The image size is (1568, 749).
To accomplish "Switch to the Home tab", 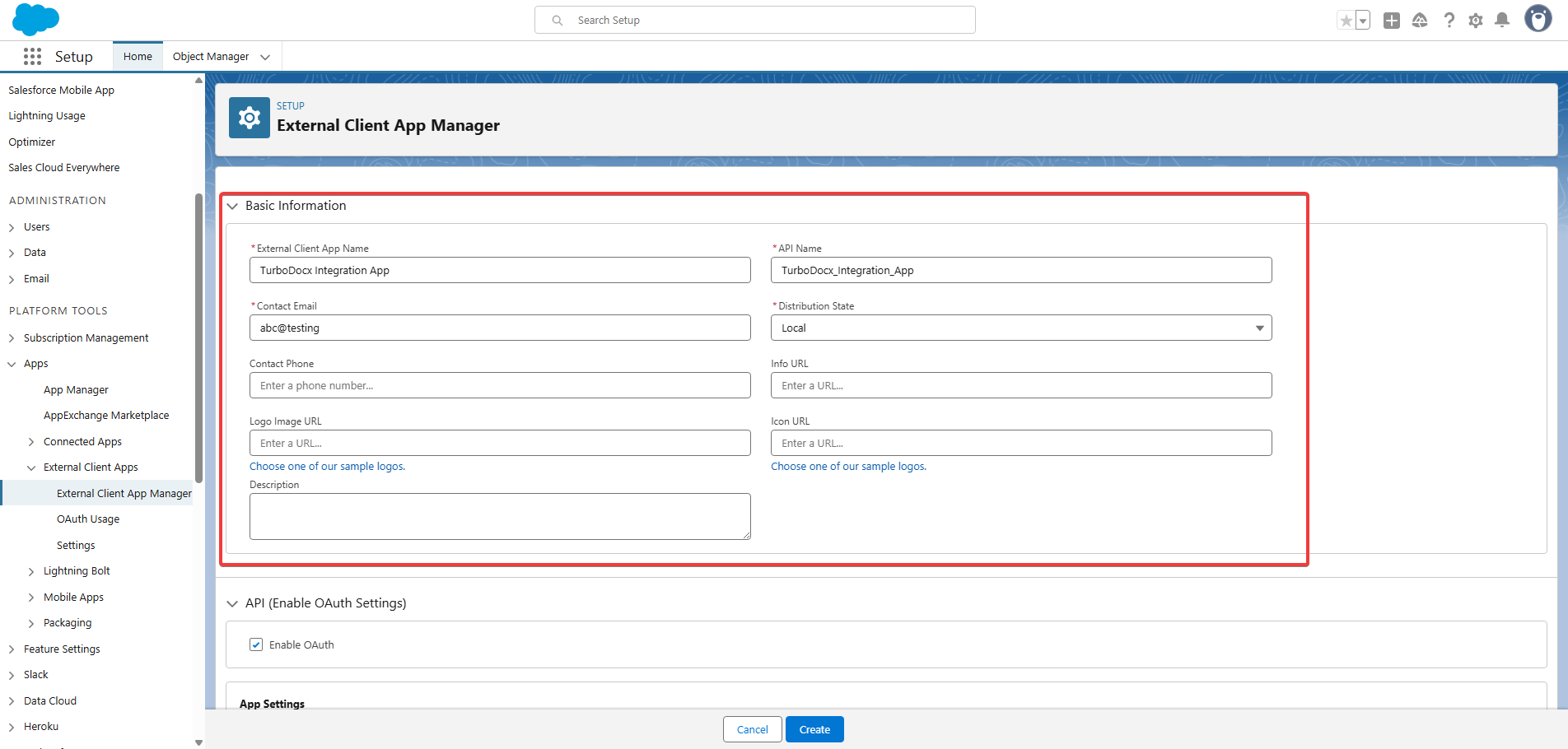I will 138,56.
